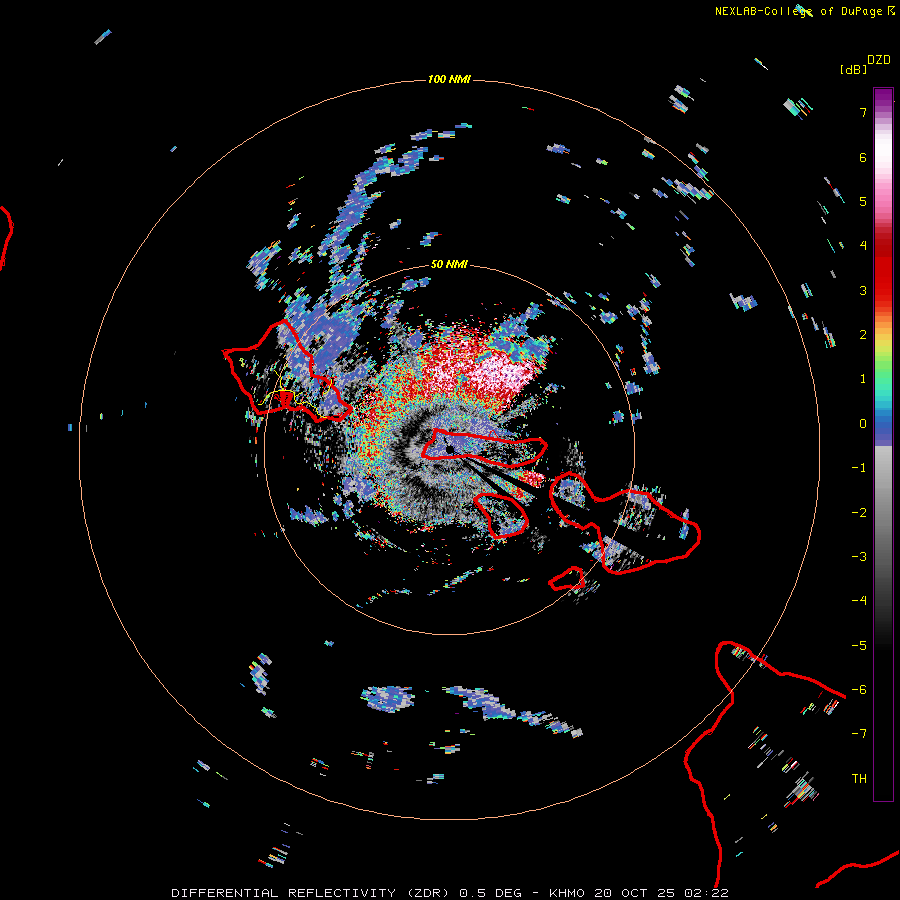This screenshot has width=900, height=900.
Task: Click the -1 value on color scale
Action: tap(859, 468)
